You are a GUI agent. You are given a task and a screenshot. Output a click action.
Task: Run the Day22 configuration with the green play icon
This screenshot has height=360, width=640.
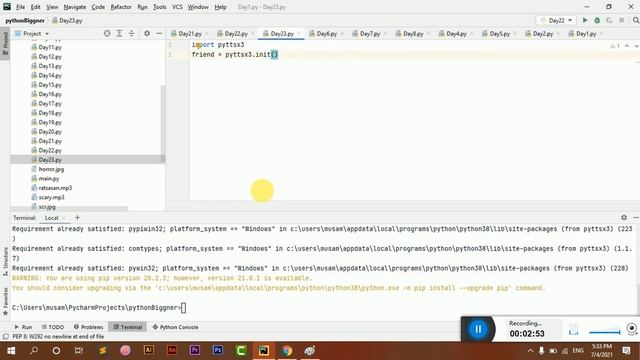[585, 20]
